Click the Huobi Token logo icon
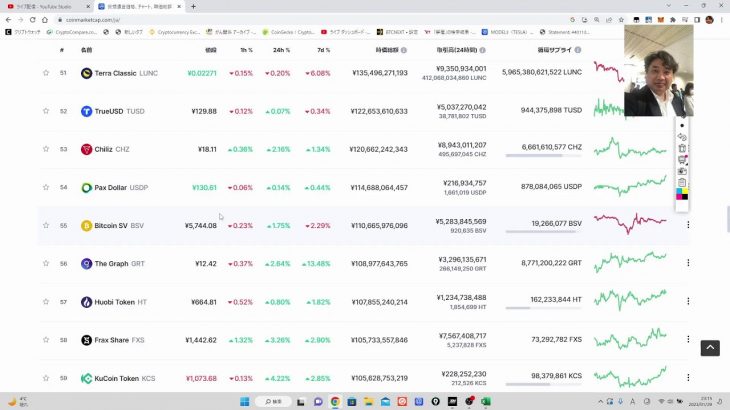 [x=86, y=302]
